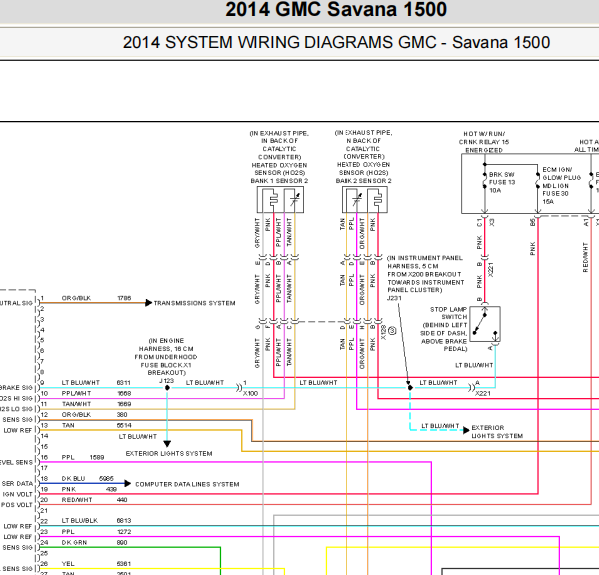Click the down arrowhead above Exterior Lights System
This screenshot has width=599, height=575.
pyautogui.click(x=167, y=444)
